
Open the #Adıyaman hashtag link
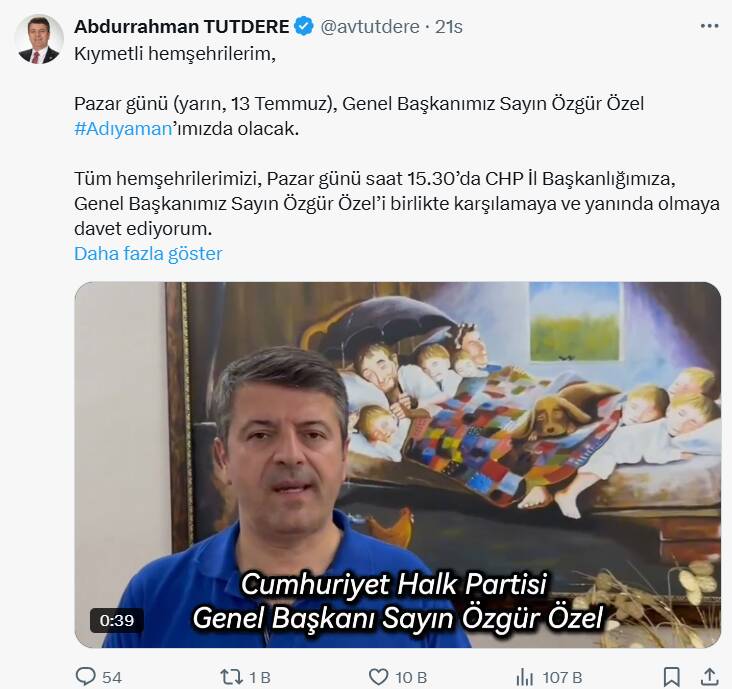[x=123, y=129]
